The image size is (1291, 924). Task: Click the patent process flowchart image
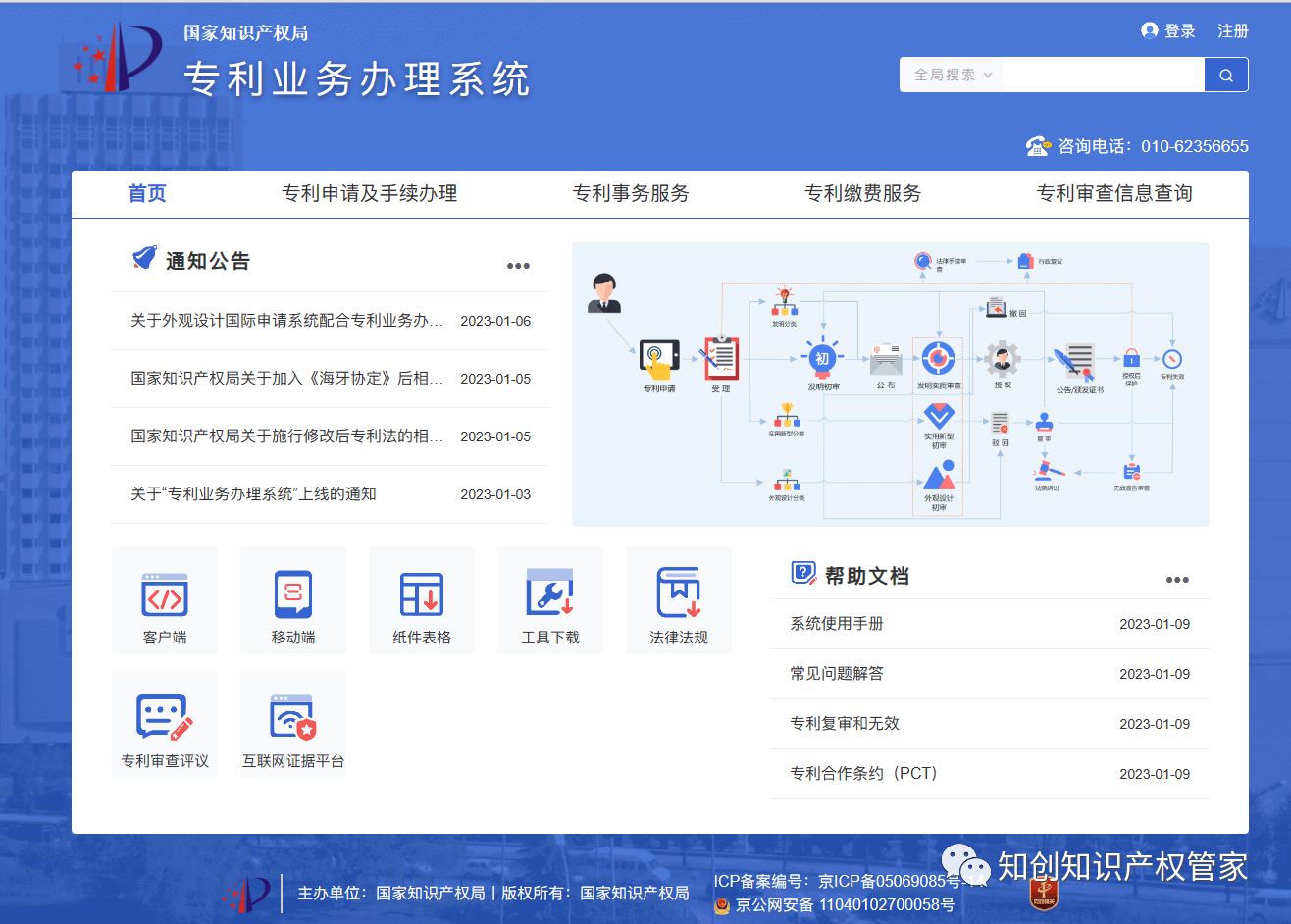(x=891, y=385)
